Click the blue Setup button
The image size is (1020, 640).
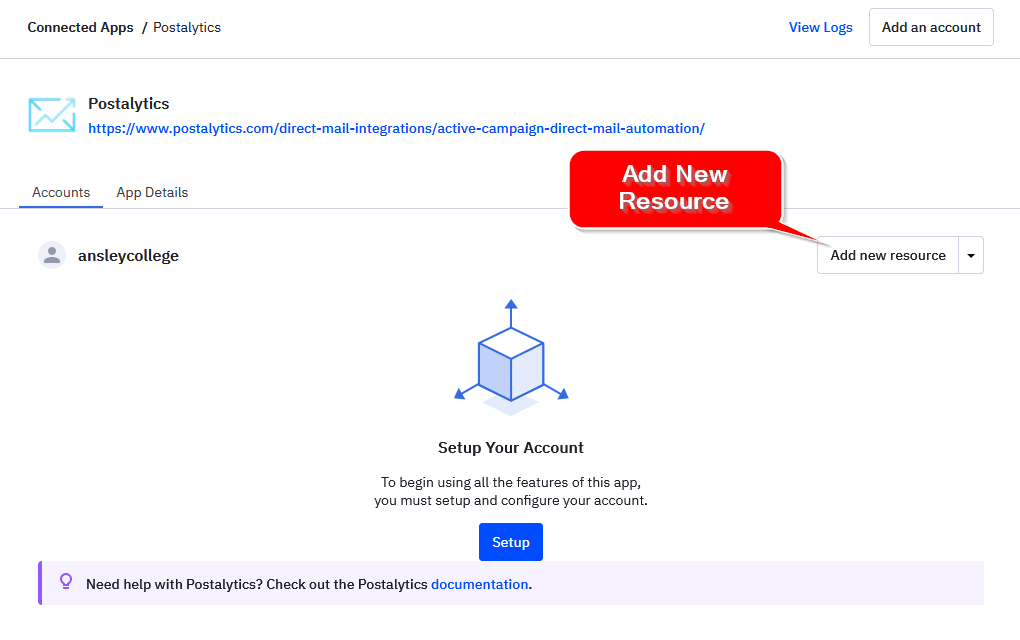[511, 542]
